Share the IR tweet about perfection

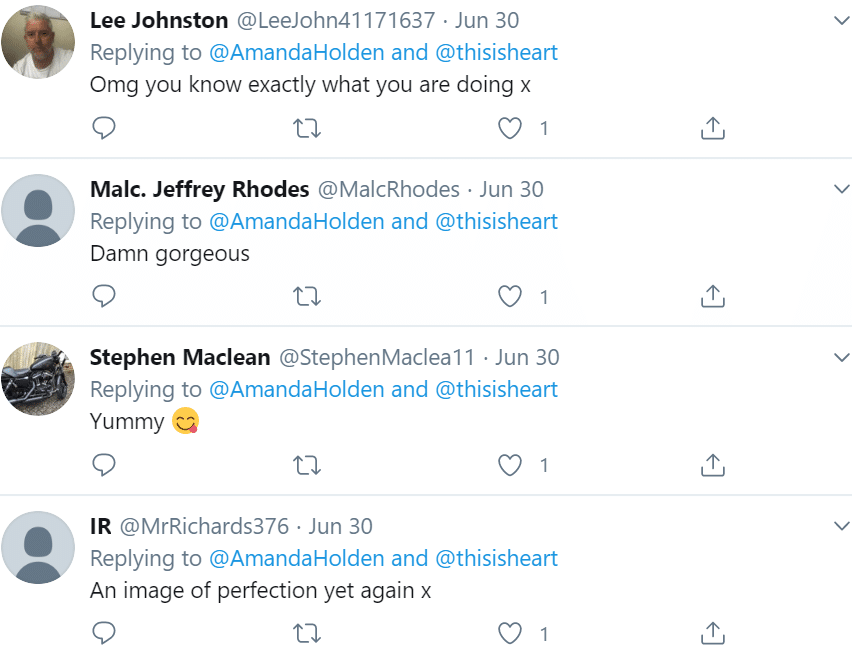click(712, 633)
